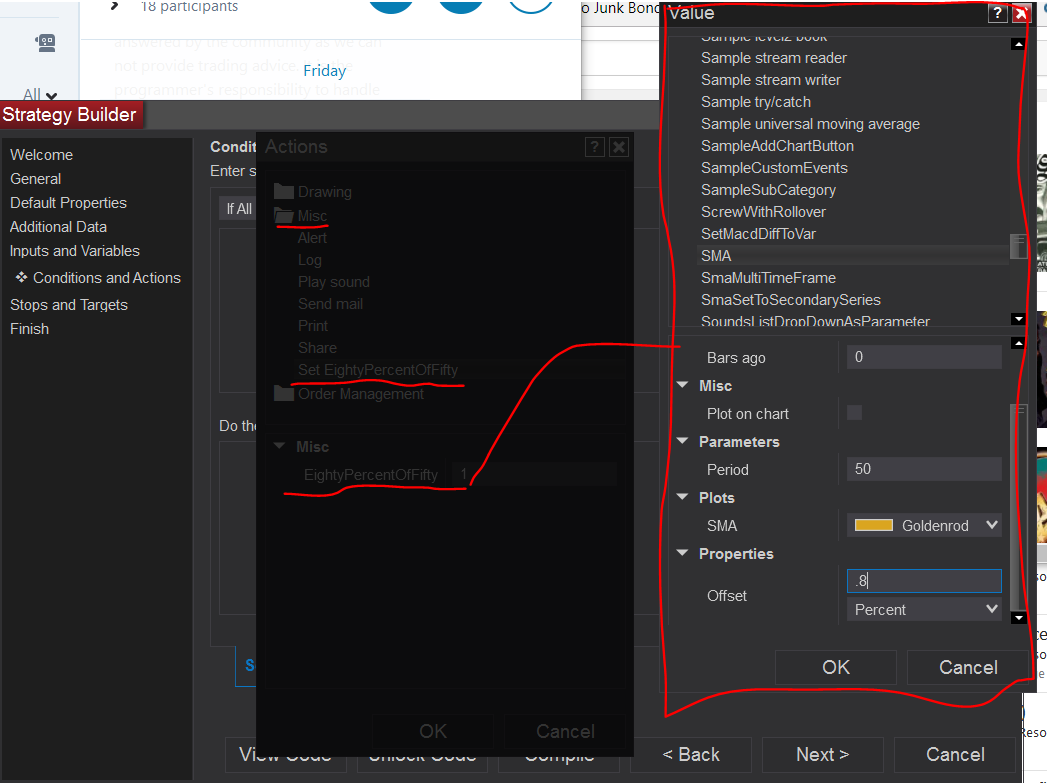The image size is (1047, 783).
Task: Select Play sound action
Action: [x=334, y=282]
